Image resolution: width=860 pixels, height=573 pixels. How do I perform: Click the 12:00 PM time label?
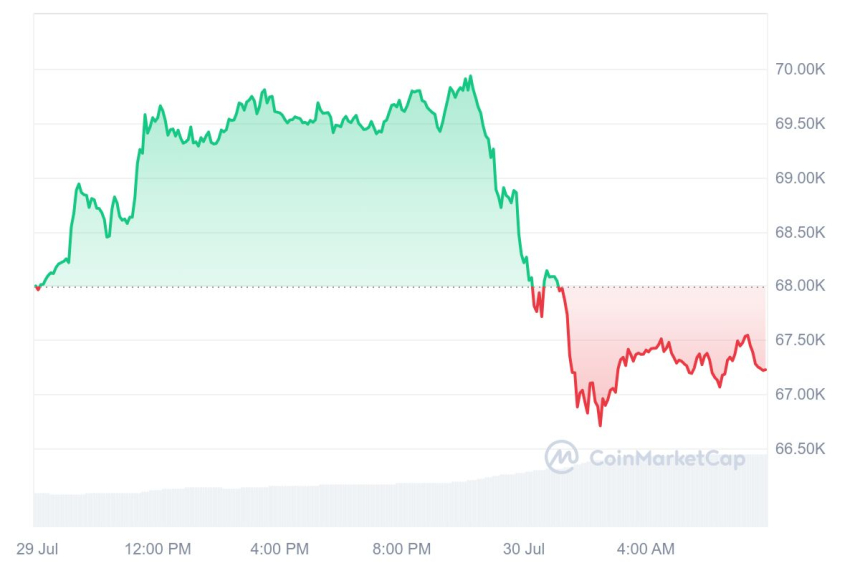tap(158, 548)
